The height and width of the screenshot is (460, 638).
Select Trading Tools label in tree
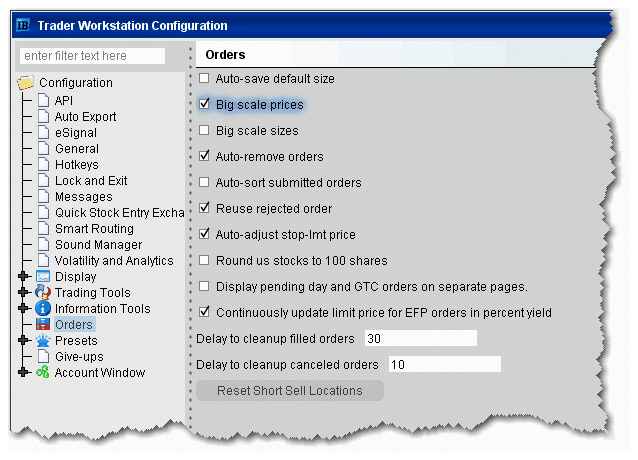point(93,292)
